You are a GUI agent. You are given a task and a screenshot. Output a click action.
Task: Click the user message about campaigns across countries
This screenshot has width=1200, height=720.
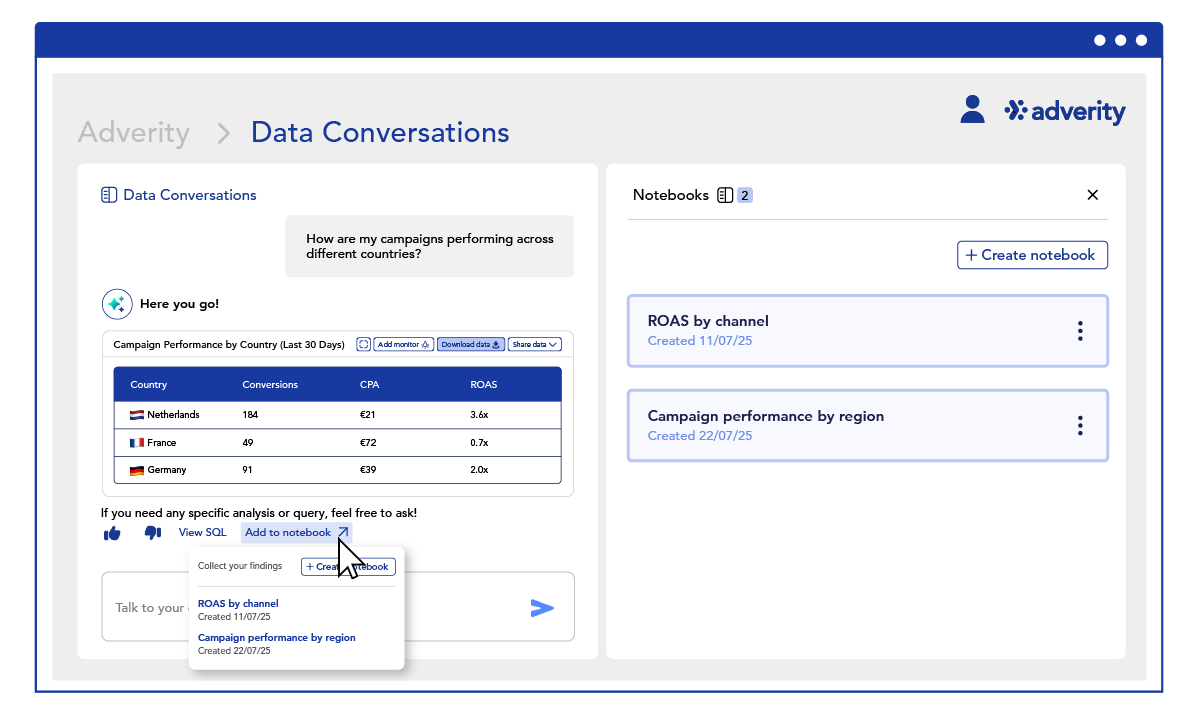pos(430,246)
